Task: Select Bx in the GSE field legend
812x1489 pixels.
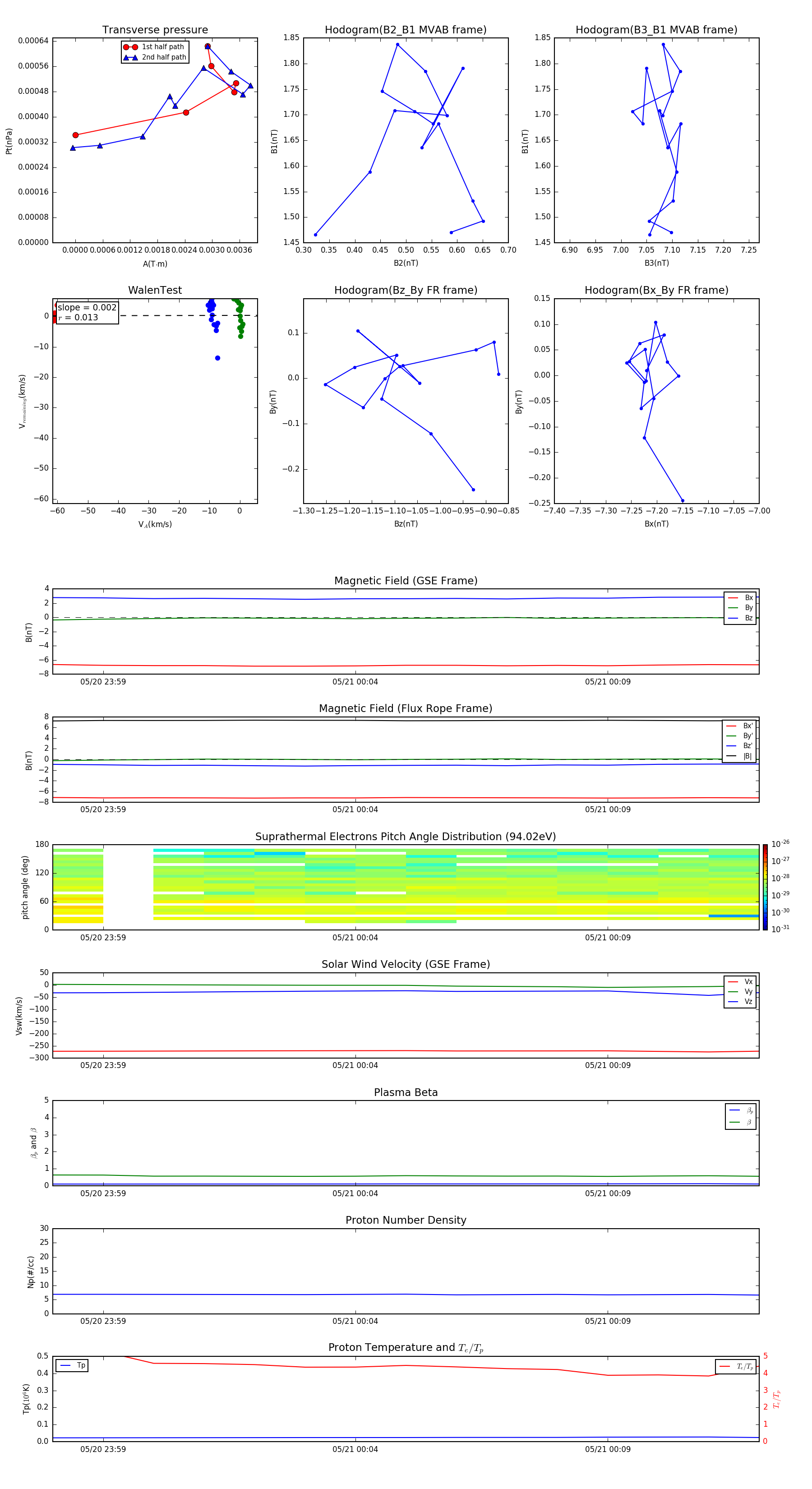Action: click(x=740, y=598)
